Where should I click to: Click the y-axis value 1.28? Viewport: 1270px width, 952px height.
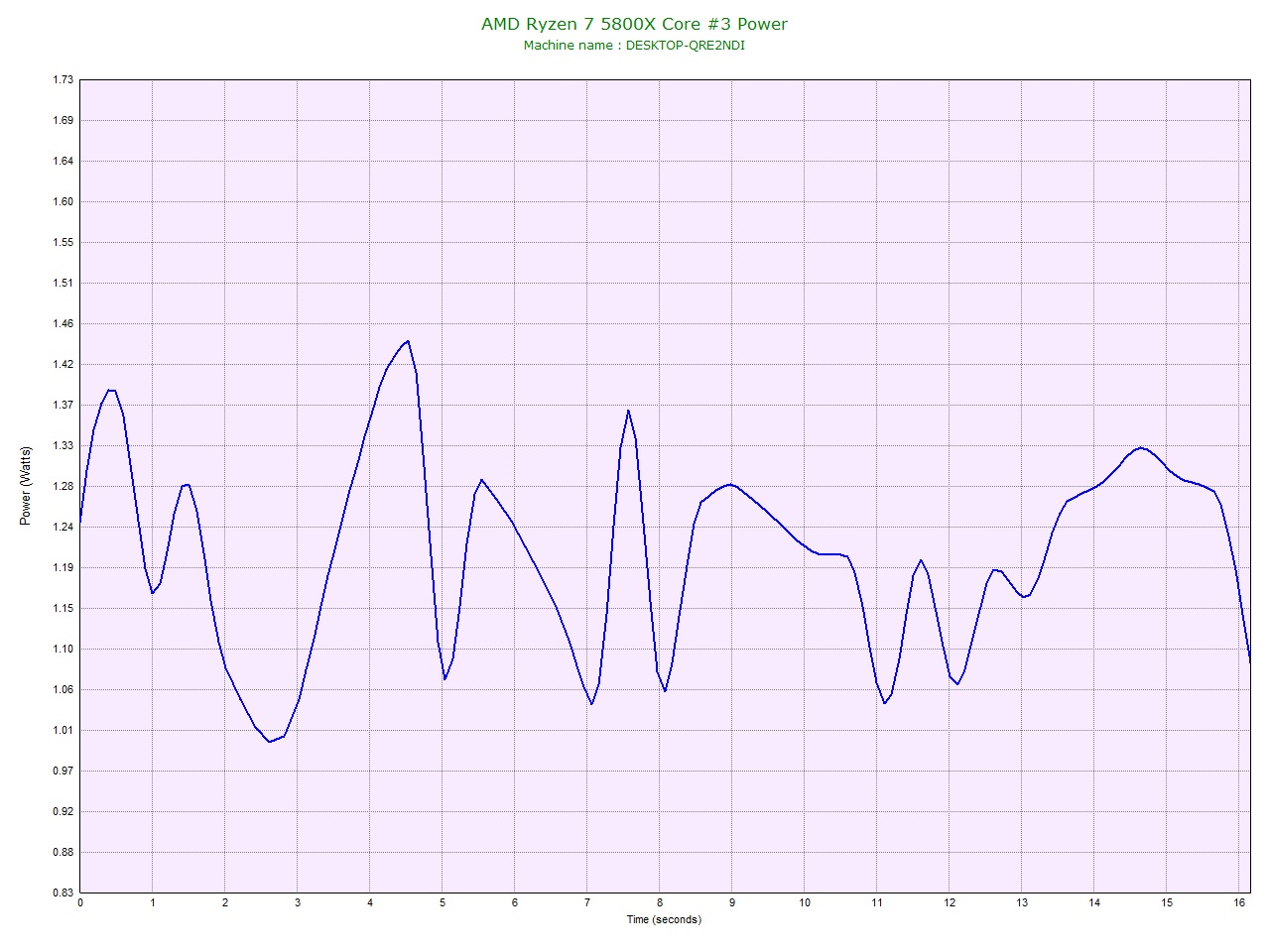click(63, 486)
